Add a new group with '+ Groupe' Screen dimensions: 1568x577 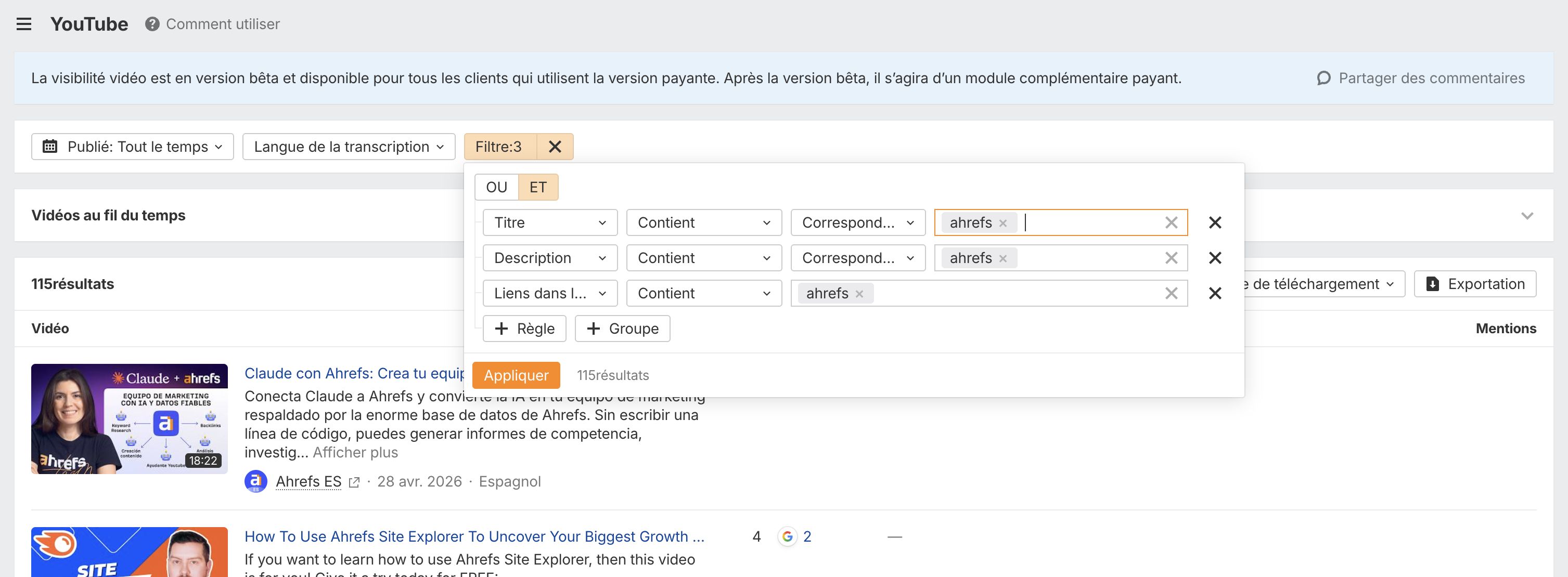[x=622, y=329]
